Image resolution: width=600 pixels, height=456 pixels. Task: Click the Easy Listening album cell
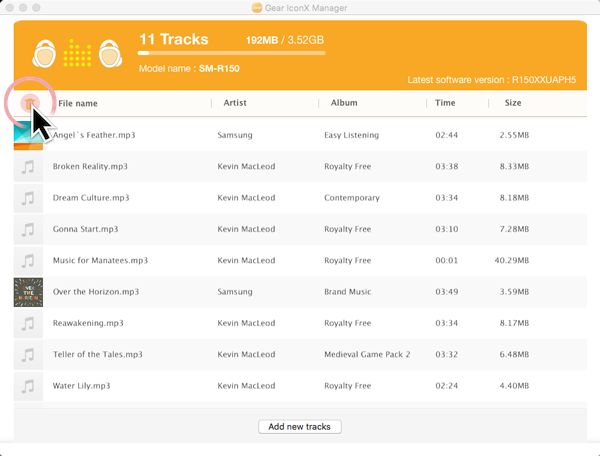pyautogui.click(x=352, y=135)
